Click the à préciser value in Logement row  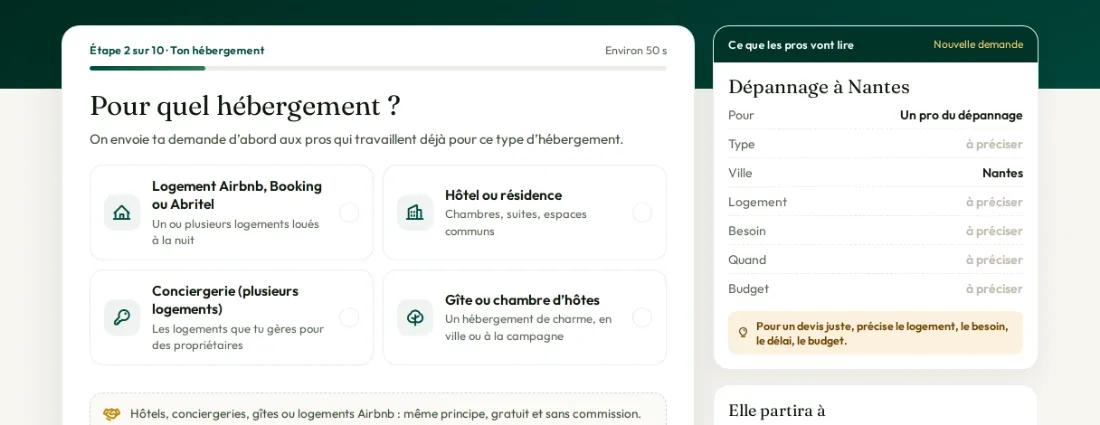click(994, 202)
